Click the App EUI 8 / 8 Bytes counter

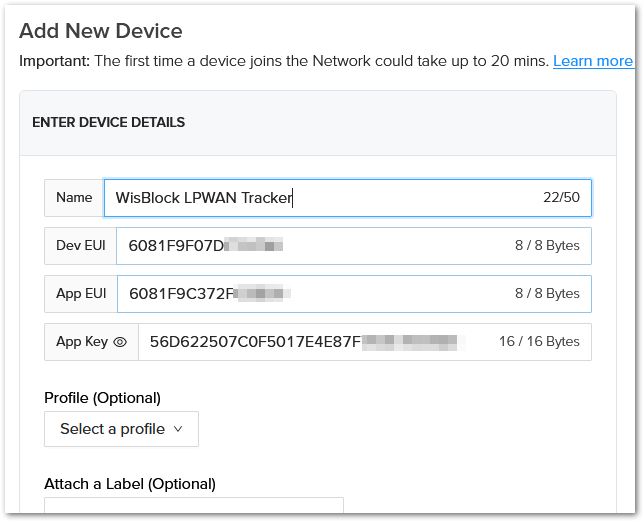point(547,294)
